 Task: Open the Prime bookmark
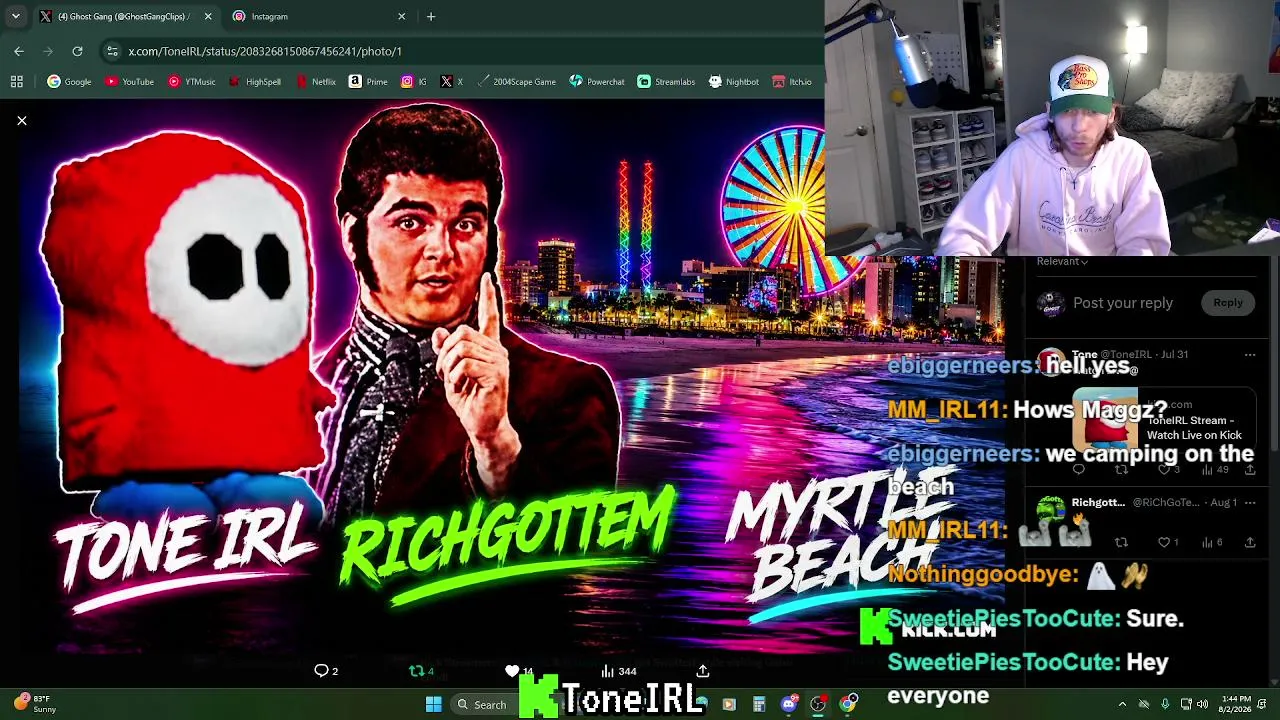tap(367, 82)
